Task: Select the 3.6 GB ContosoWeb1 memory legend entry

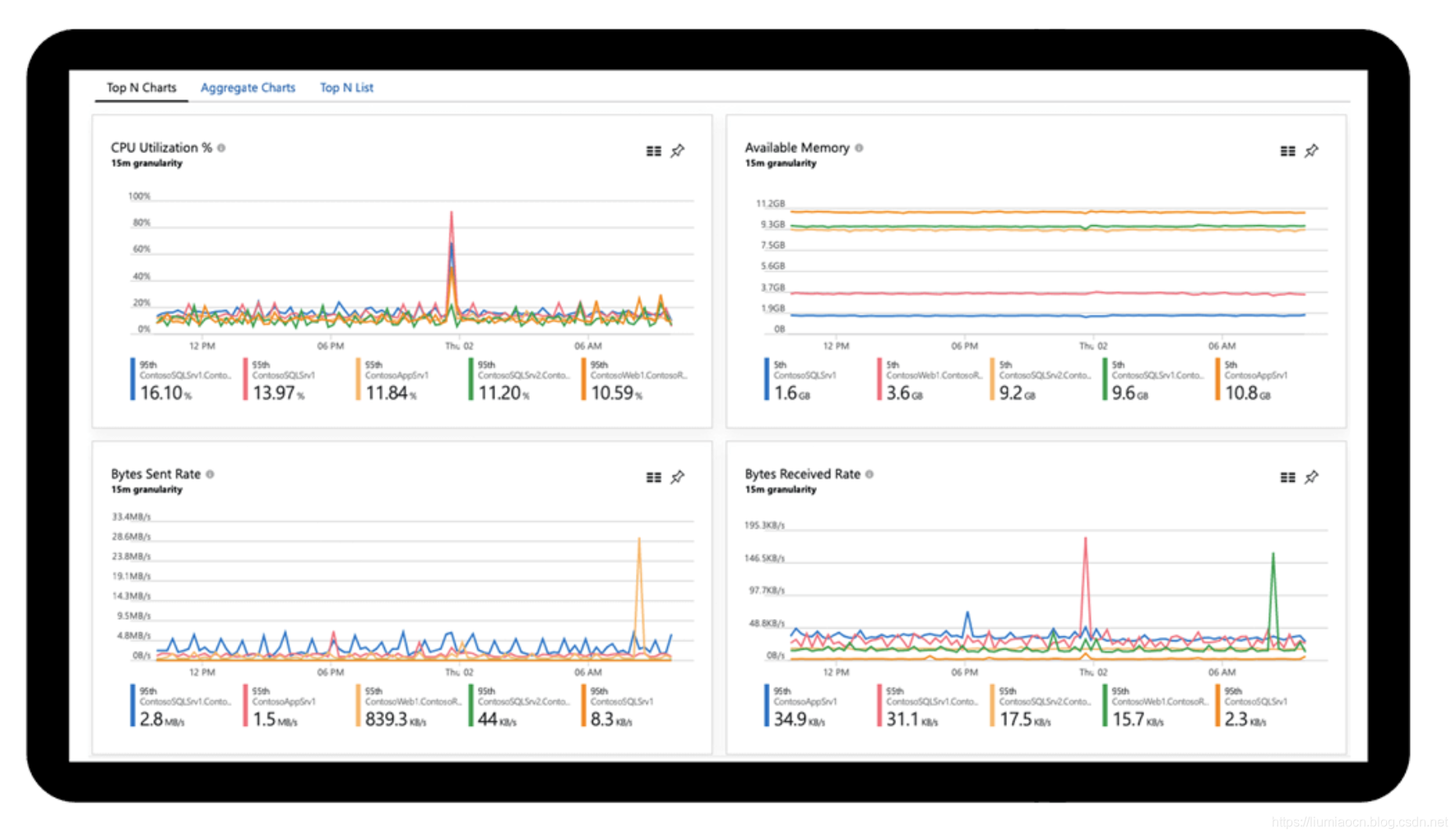Action: click(x=931, y=381)
